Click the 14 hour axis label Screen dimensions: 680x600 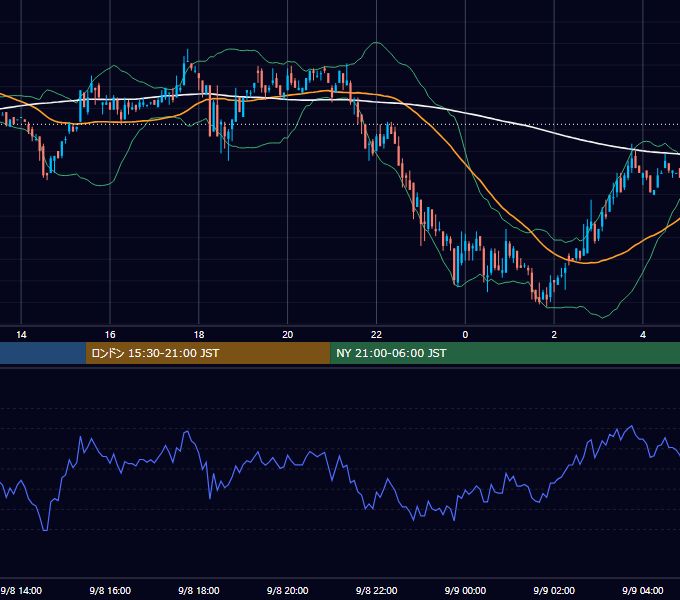[x=21, y=335]
